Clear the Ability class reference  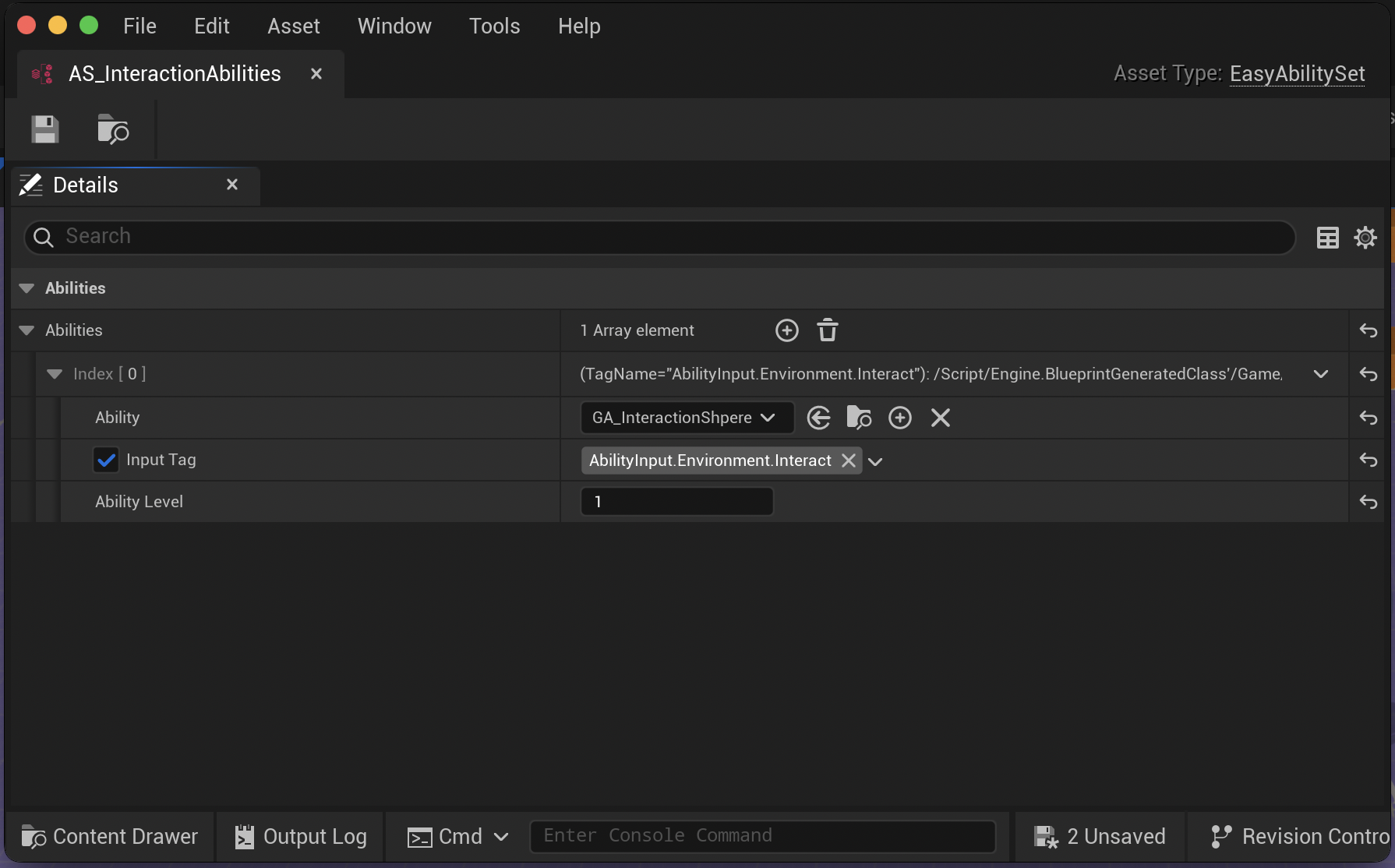coord(940,418)
